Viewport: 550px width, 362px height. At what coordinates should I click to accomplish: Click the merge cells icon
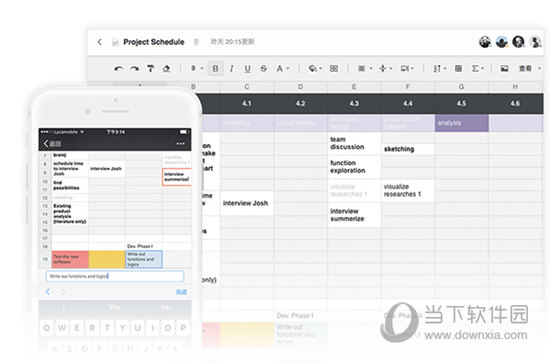click(334, 68)
